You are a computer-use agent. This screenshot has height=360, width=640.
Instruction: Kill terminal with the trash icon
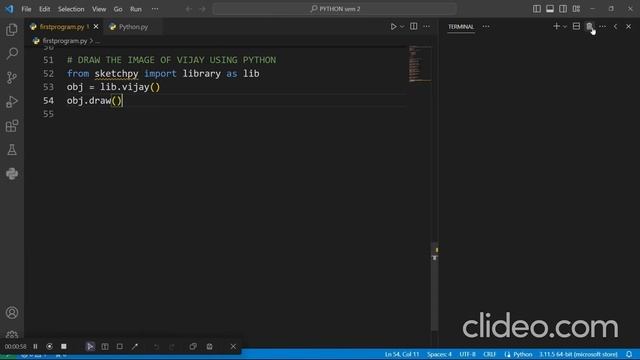pyautogui.click(x=589, y=27)
